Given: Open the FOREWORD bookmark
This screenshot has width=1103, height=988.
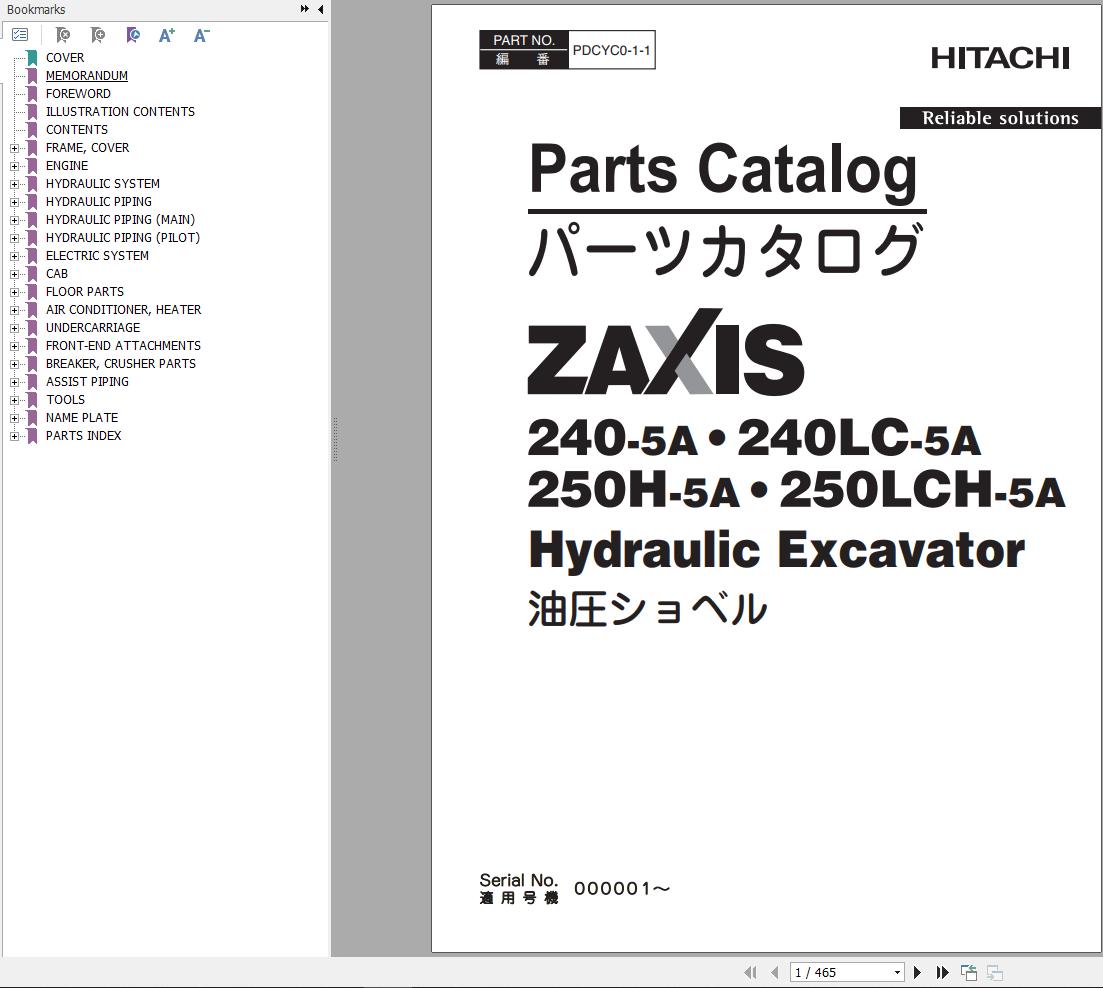Looking at the screenshot, I should 78,94.
